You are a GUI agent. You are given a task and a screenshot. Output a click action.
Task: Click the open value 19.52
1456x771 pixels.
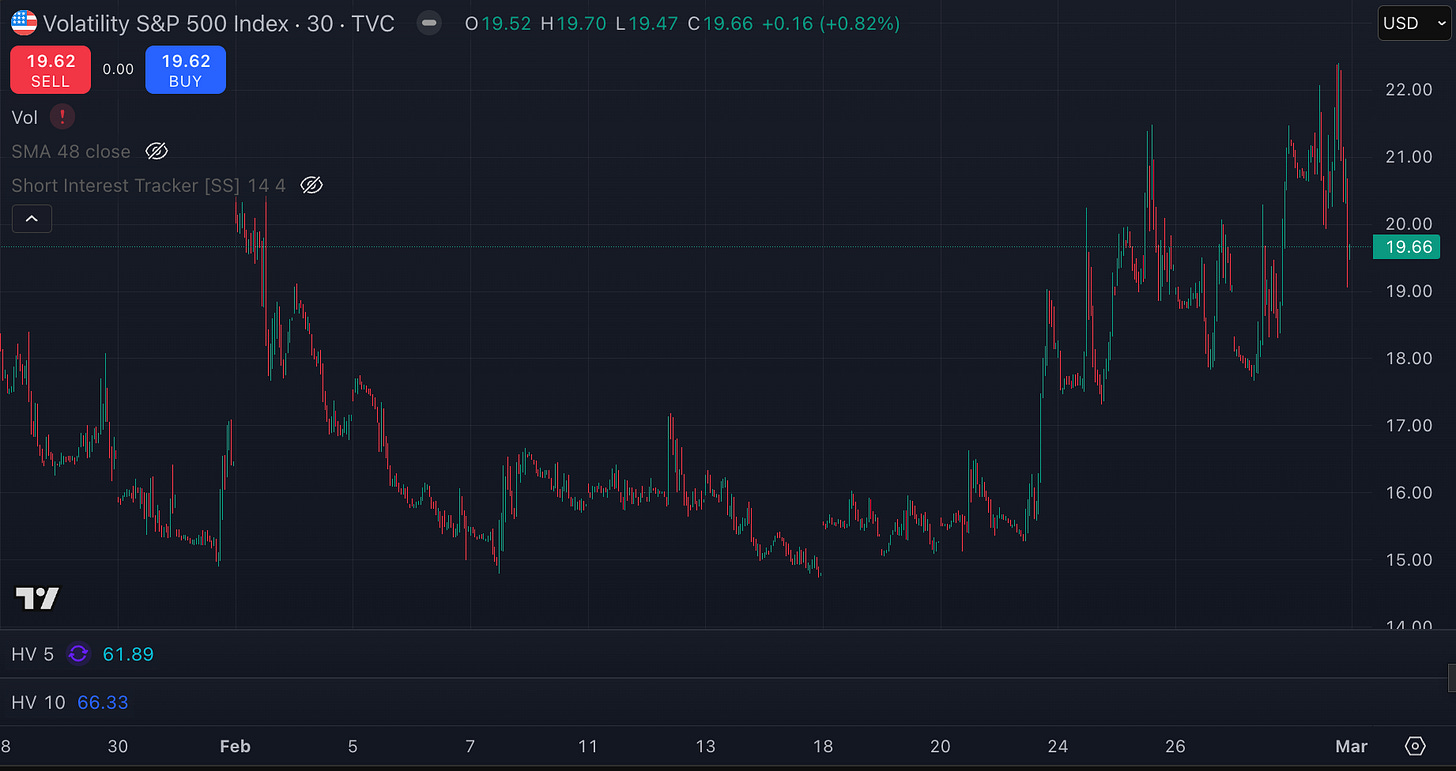click(506, 23)
